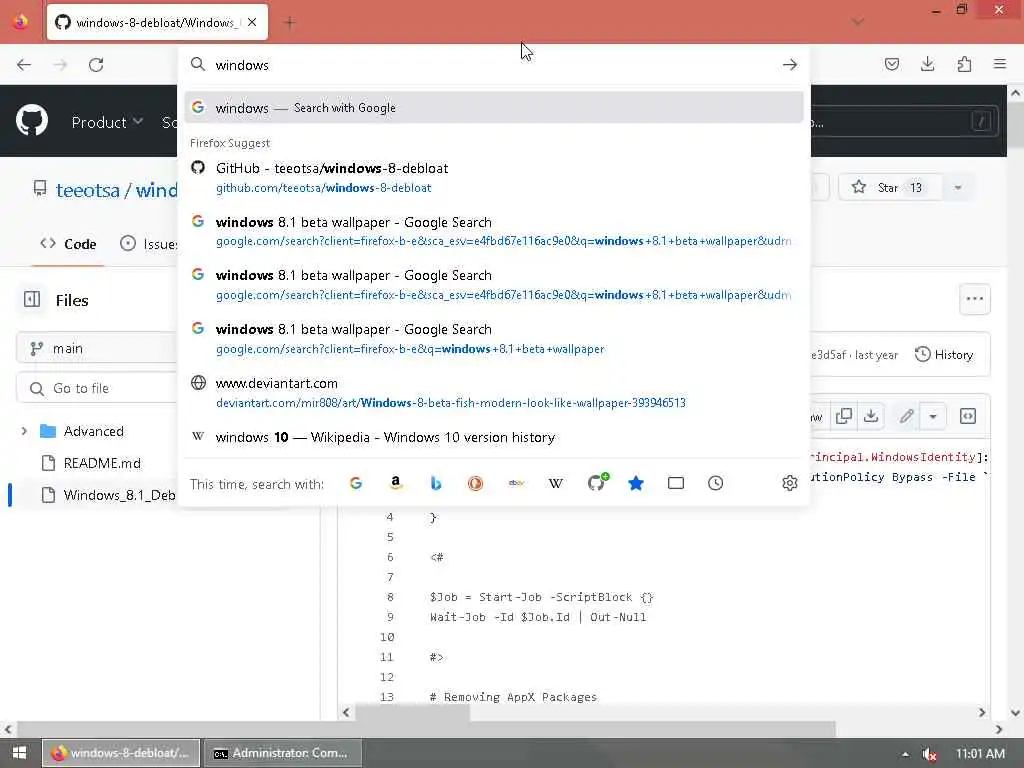Click the muted volume tray icon
The width and height of the screenshot is (1024, 768).
930,754
